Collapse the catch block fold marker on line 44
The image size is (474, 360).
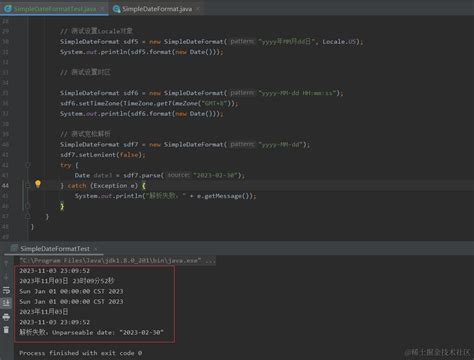coord(28,185)
